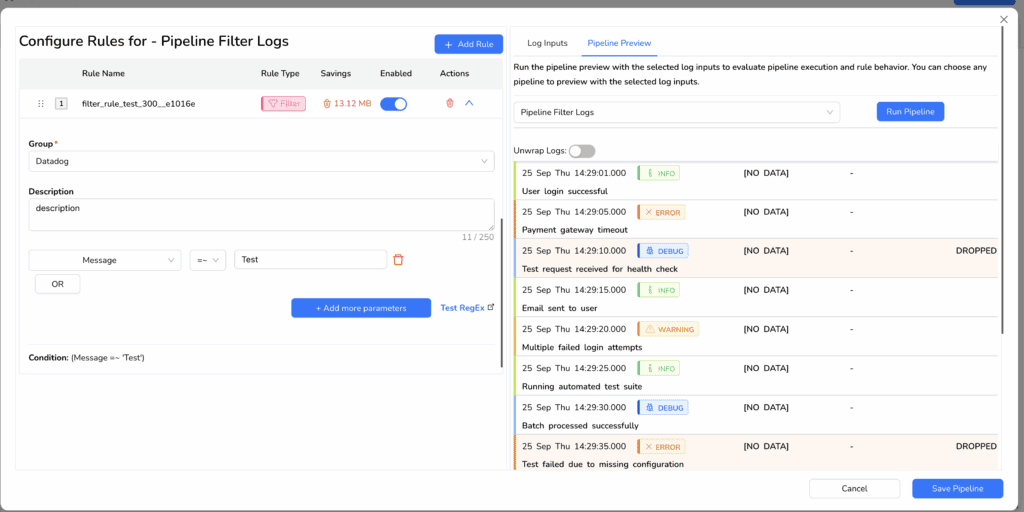Delete the filter_rule_test_300__e1016e rule

449,103
